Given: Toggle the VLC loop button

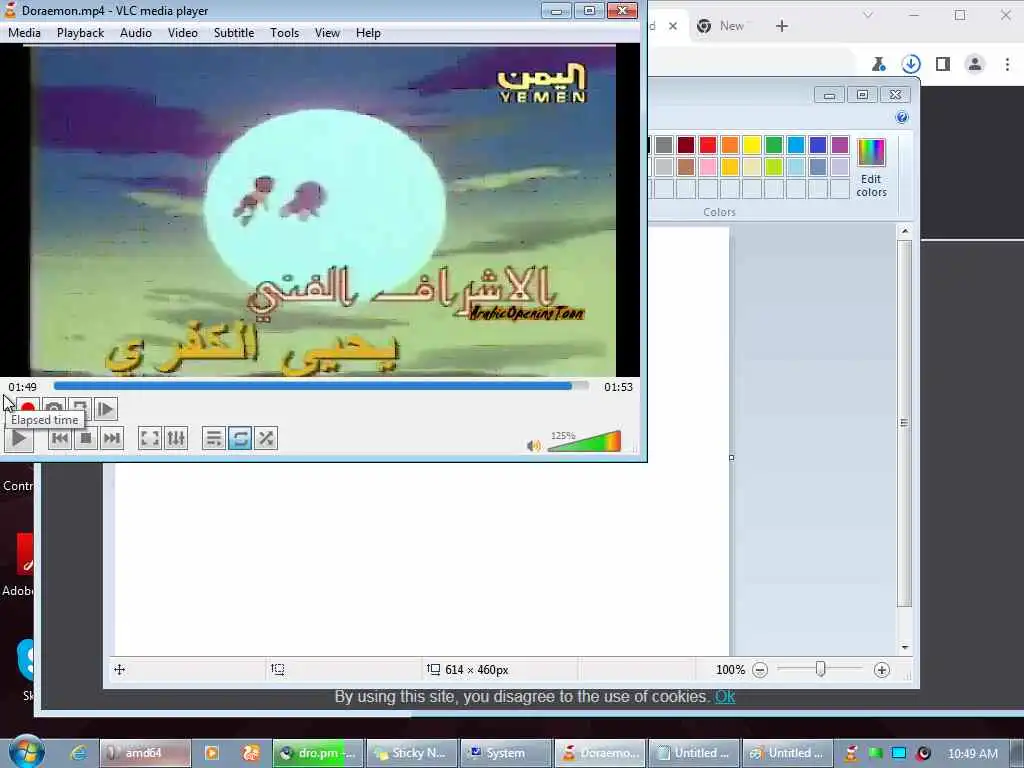Looking at the screenshot, I should tap(240, 438).
